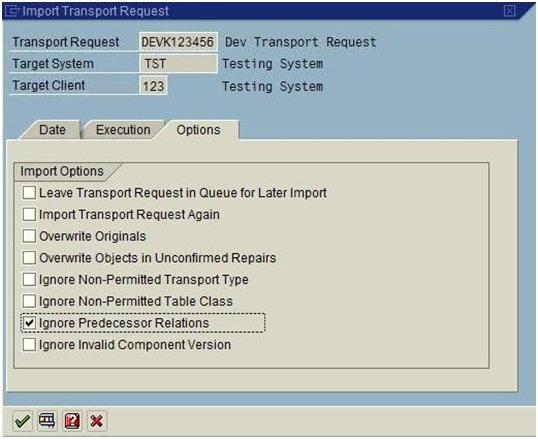Enable Ignore Invalid Component Version
Screen dimensions: 538x440
pos(29,345)
